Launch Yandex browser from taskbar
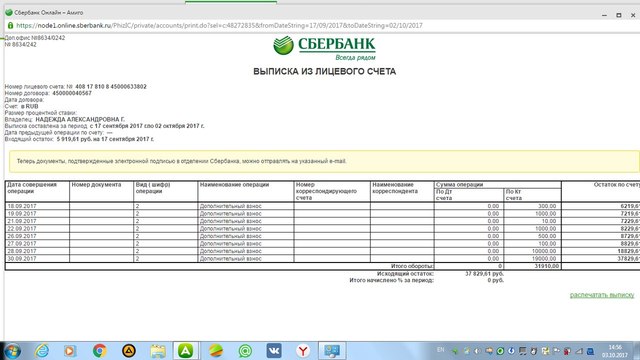Image resolution: width=640 pixels, height=360 pixels. [x=303, y=351]
